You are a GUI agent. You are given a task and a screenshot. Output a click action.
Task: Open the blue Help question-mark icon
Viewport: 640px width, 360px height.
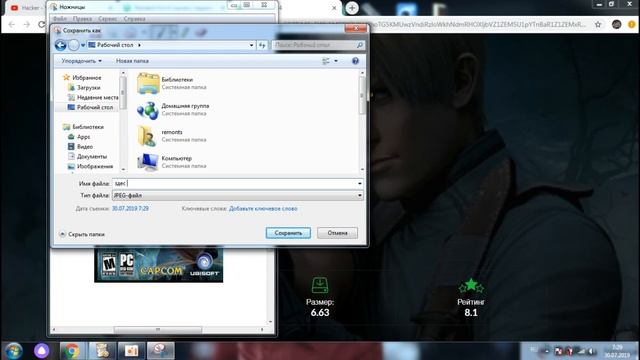click(x=355, y=61)
